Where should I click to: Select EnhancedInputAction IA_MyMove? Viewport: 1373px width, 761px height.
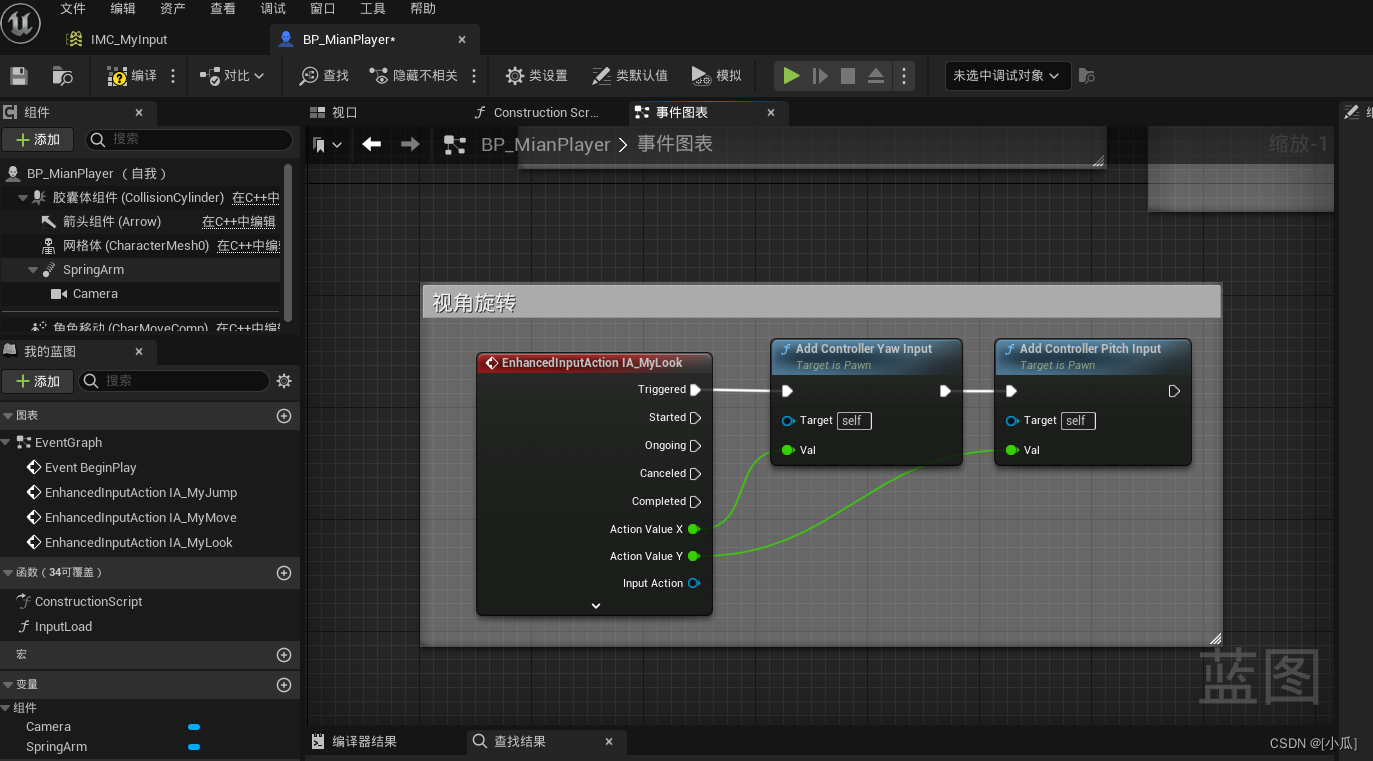click(141, 518)
